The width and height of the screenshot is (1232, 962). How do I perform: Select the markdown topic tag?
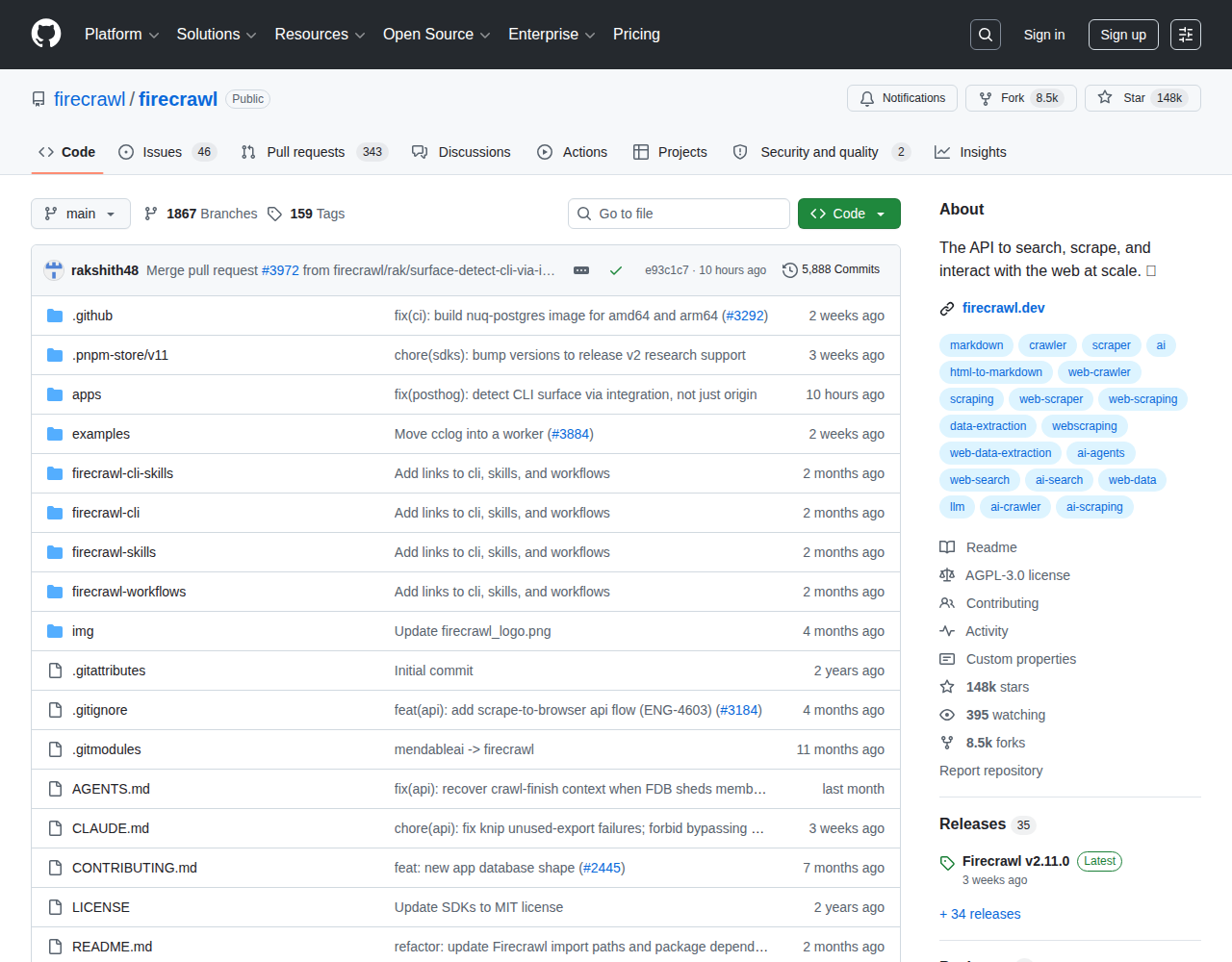[x=976, y=345]
